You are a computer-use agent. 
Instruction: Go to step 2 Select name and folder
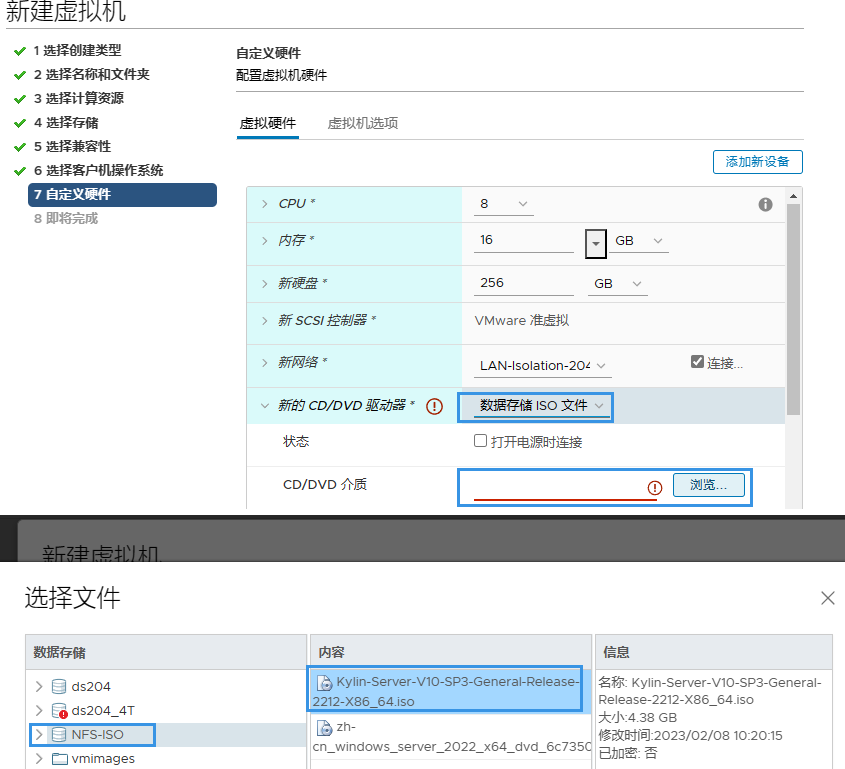click(92, 74)
